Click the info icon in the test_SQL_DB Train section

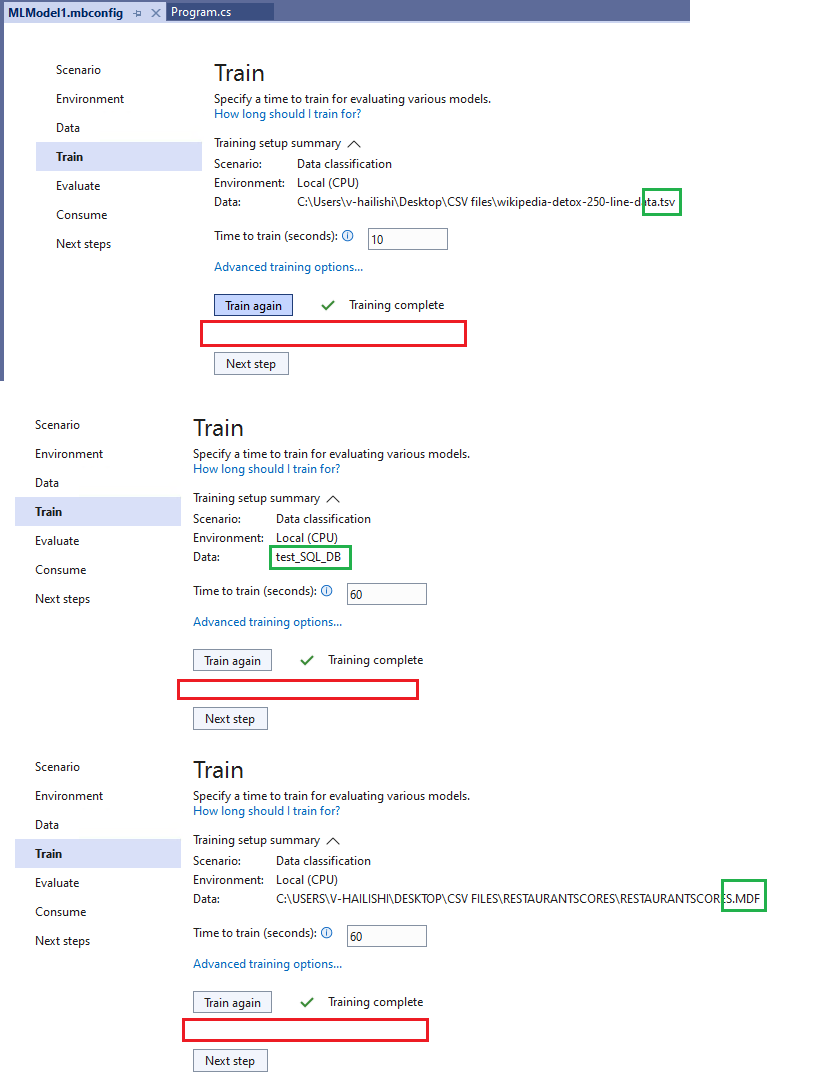(x=325, y=593)
